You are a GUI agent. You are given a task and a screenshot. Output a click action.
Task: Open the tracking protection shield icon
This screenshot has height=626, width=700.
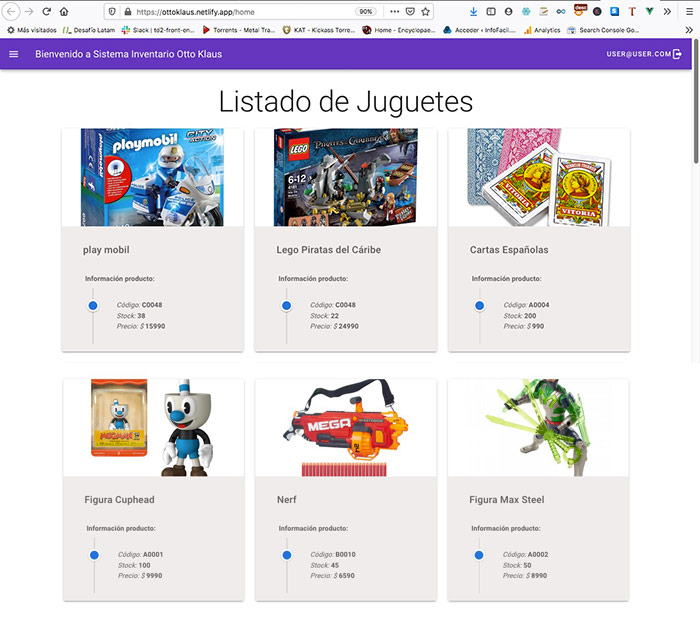(112, 12)
